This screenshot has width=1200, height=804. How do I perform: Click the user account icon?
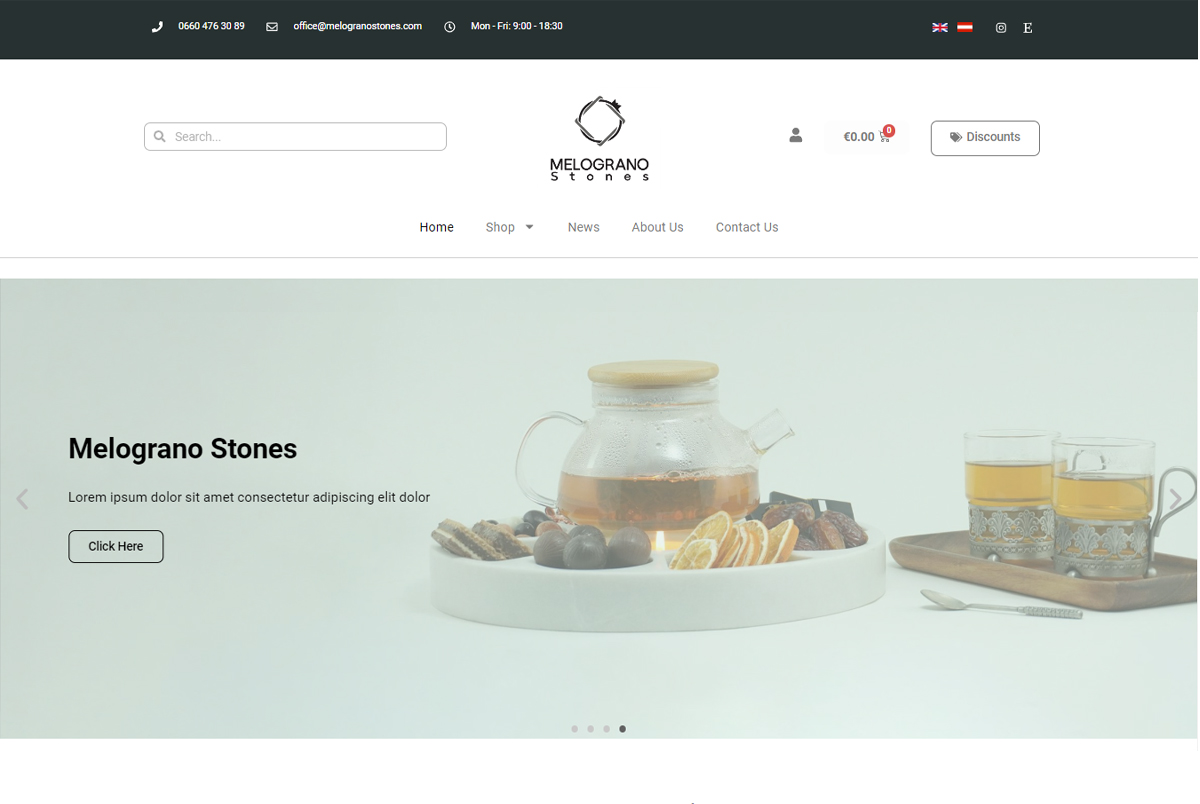(x=796, y=135)
